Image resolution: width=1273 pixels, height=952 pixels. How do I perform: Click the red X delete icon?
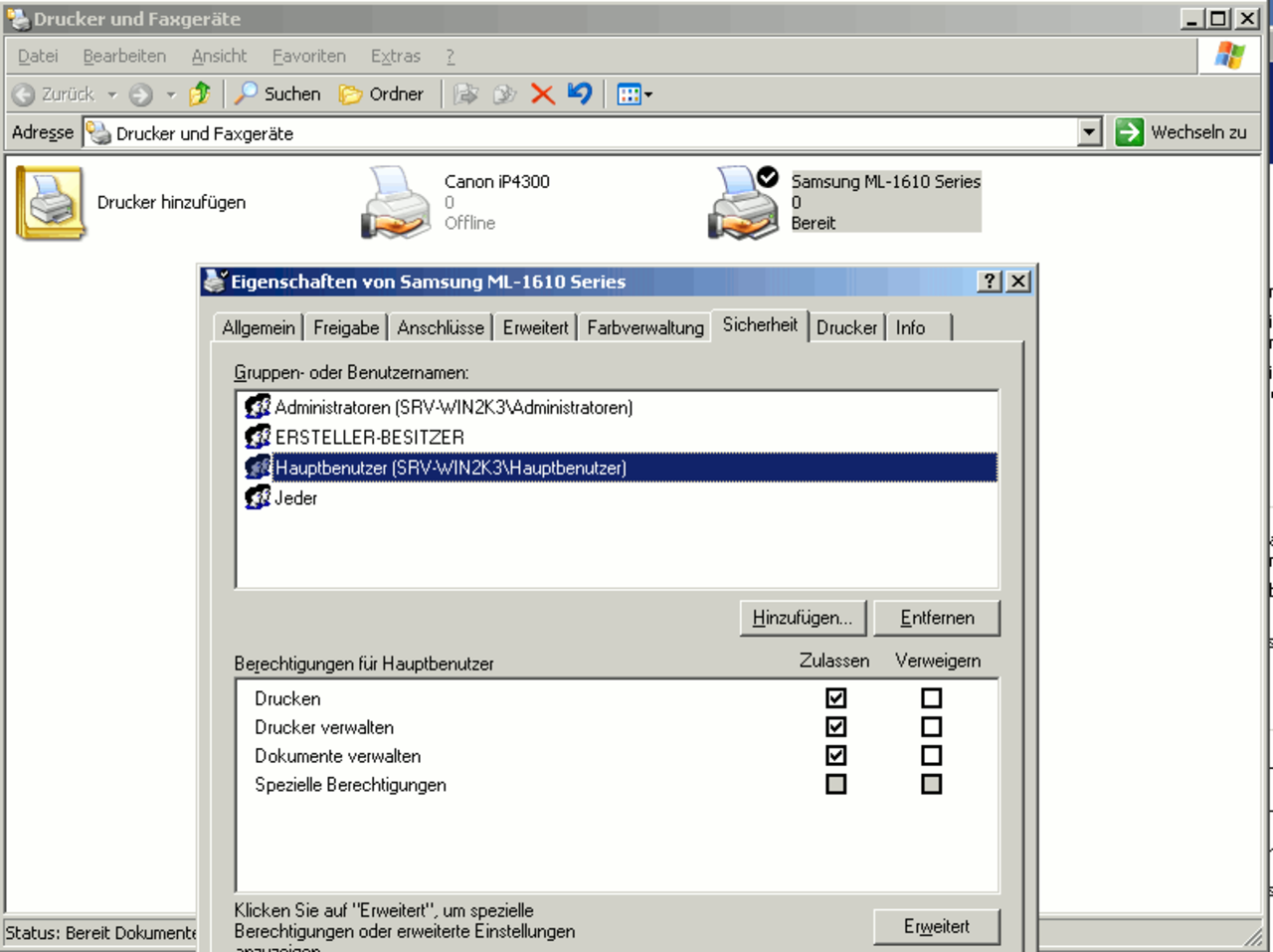(x=542, y=94)
